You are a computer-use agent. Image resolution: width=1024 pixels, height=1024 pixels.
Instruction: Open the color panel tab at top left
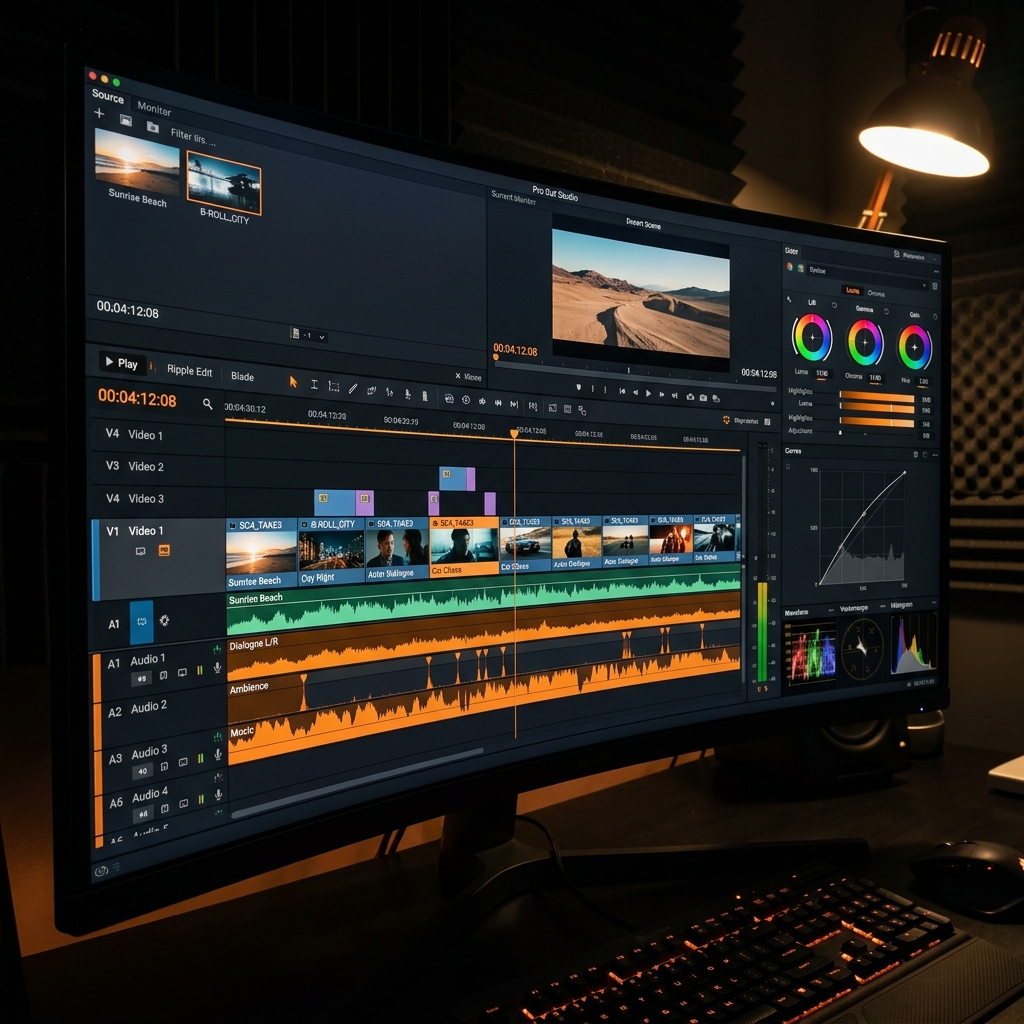(x=792, y=251)
